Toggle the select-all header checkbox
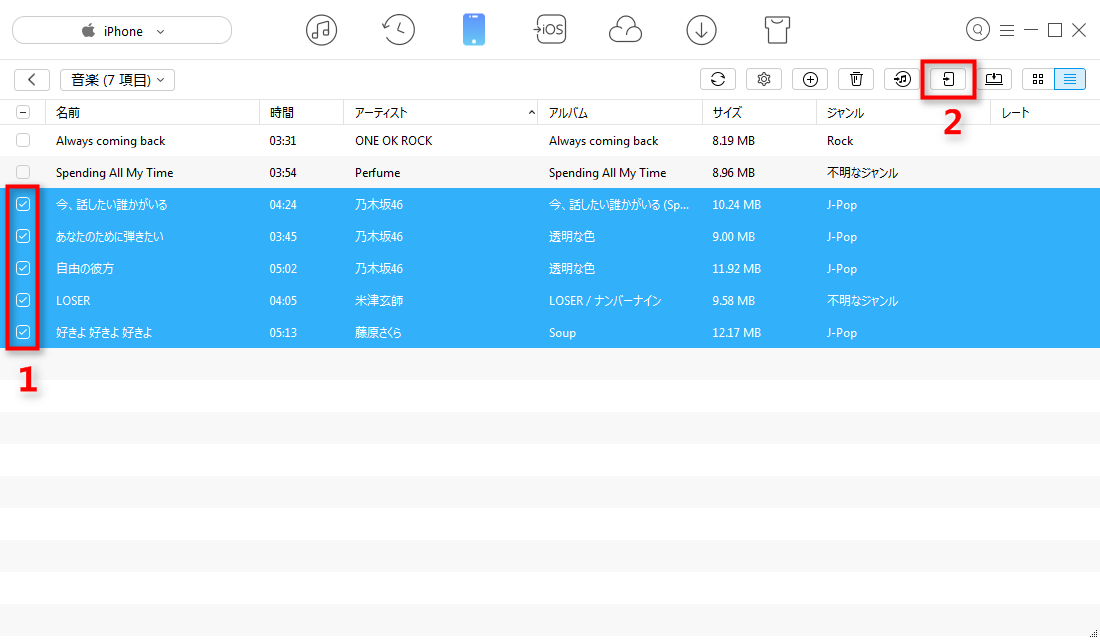This screenshot has height=640, width=1100. click(x=23, y=112)
